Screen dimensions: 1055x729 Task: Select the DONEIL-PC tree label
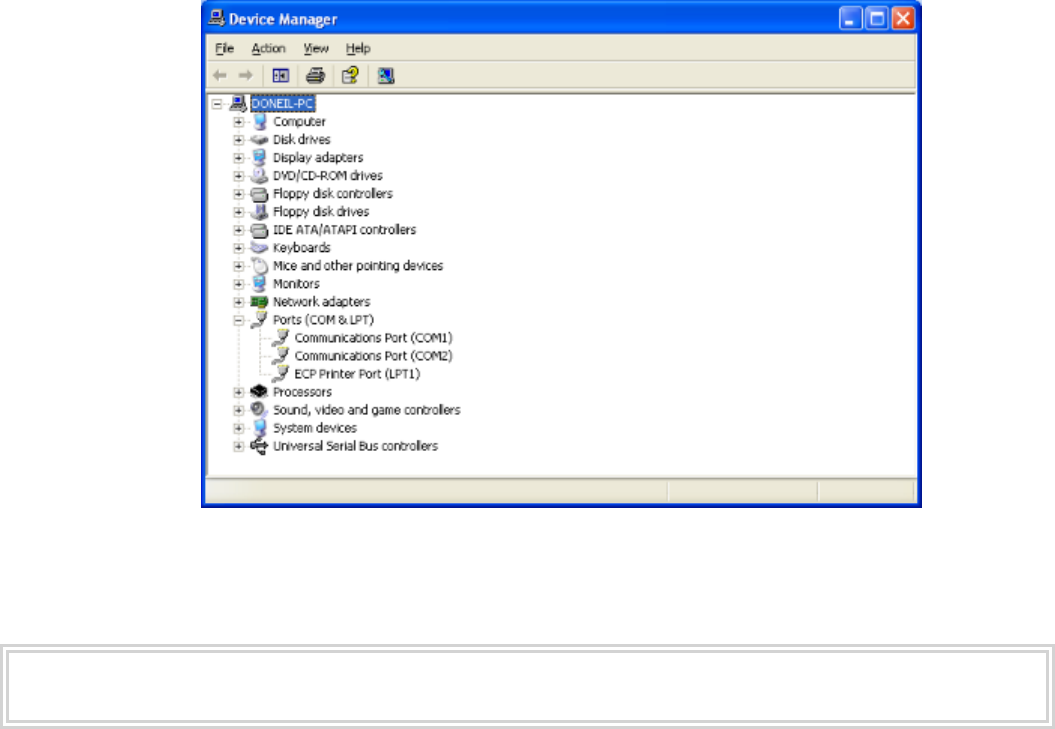click(x=283, y=104)
